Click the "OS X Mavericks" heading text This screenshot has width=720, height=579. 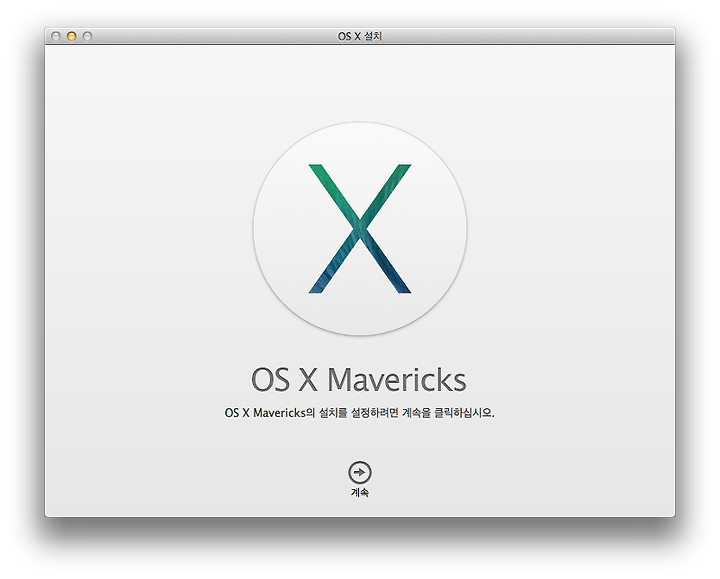pos(359,380)
